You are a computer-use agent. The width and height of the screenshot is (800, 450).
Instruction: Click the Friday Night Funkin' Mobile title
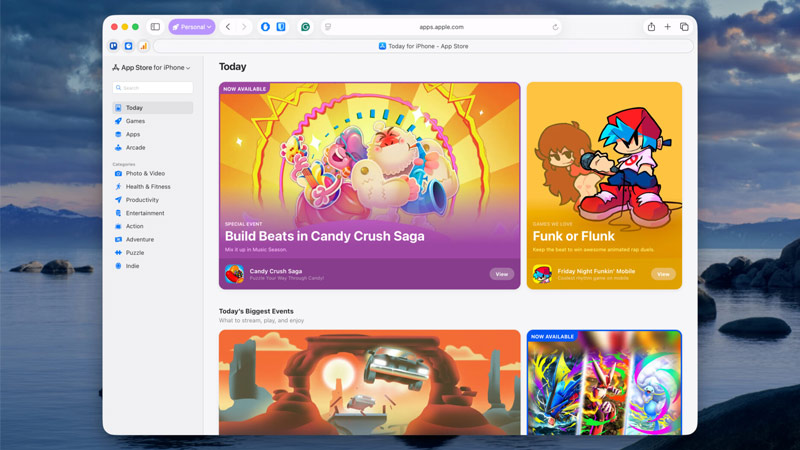596,271
